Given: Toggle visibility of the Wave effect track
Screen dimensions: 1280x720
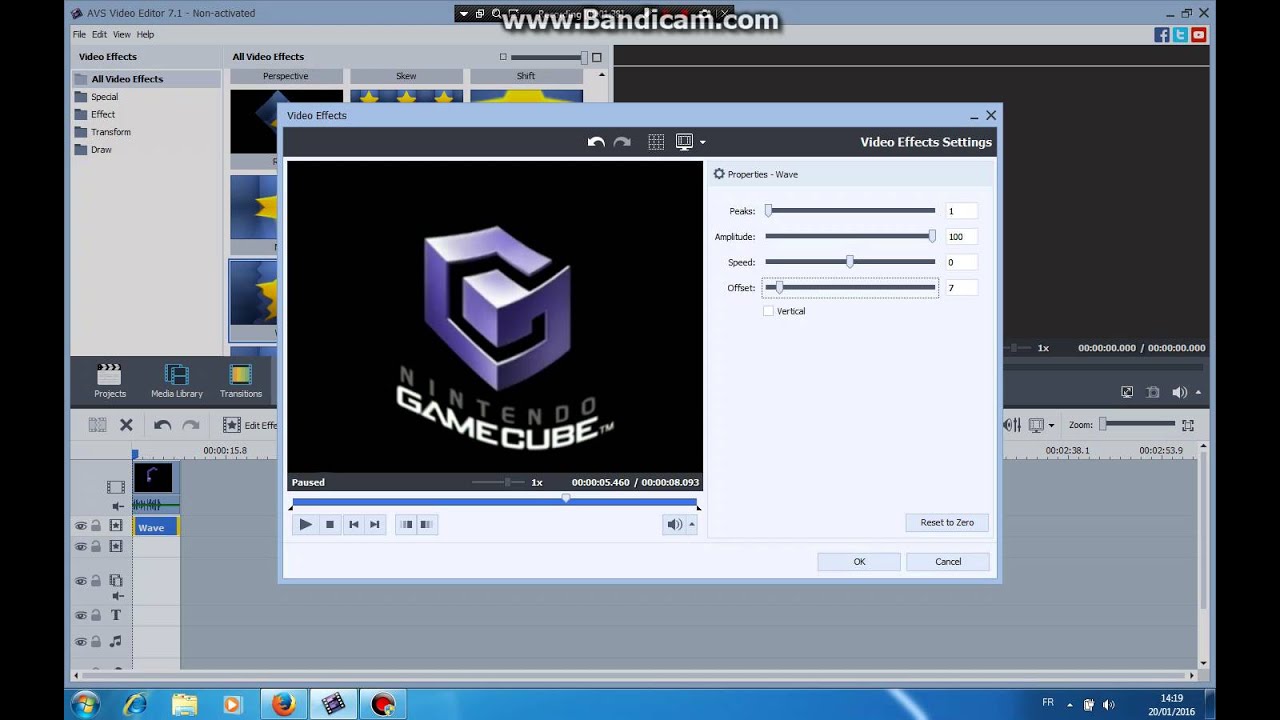Looking at the screenshot, I should pos(81,526).
